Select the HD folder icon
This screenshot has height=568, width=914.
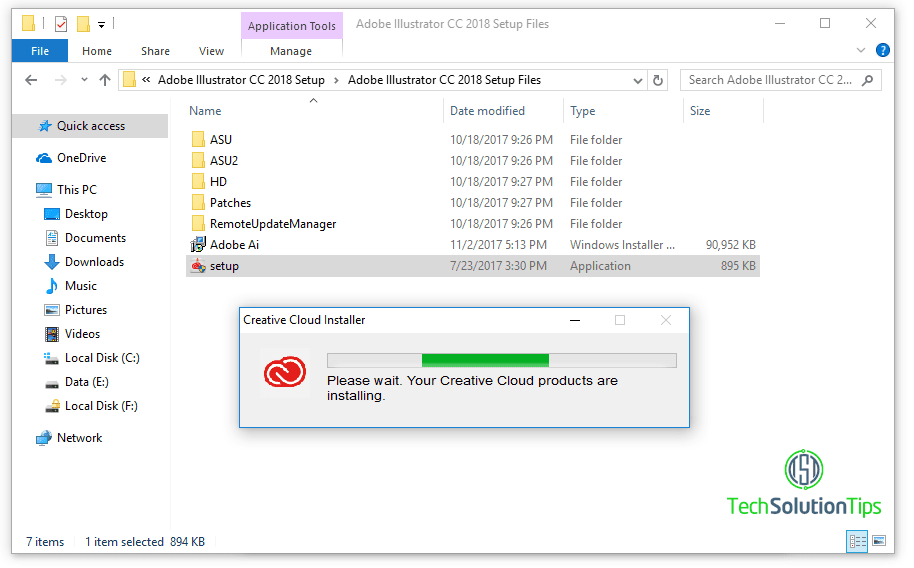(198, 181)
